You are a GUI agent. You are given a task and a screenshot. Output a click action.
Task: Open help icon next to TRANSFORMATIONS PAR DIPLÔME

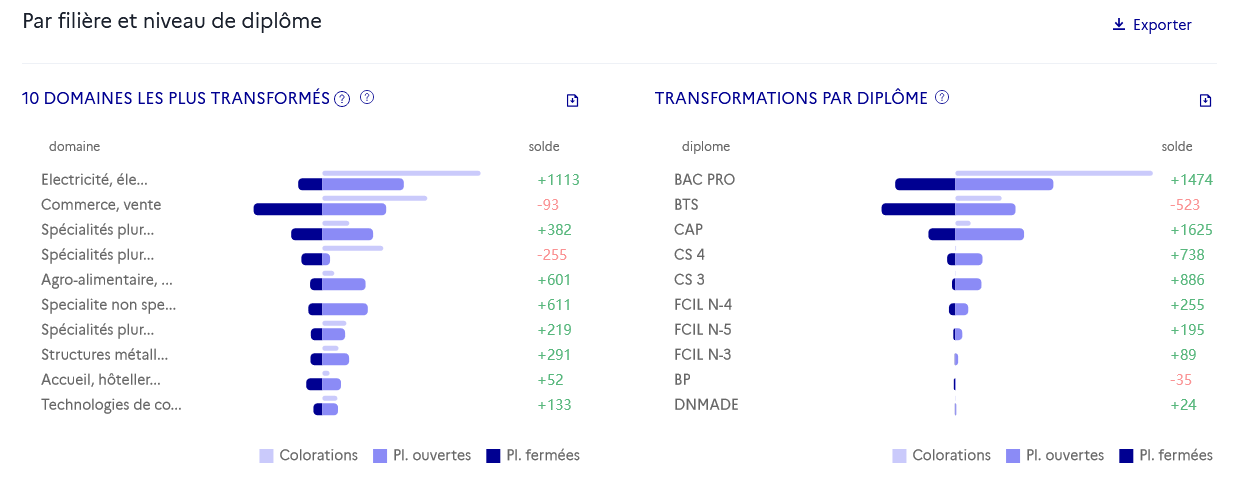point(941,97)
